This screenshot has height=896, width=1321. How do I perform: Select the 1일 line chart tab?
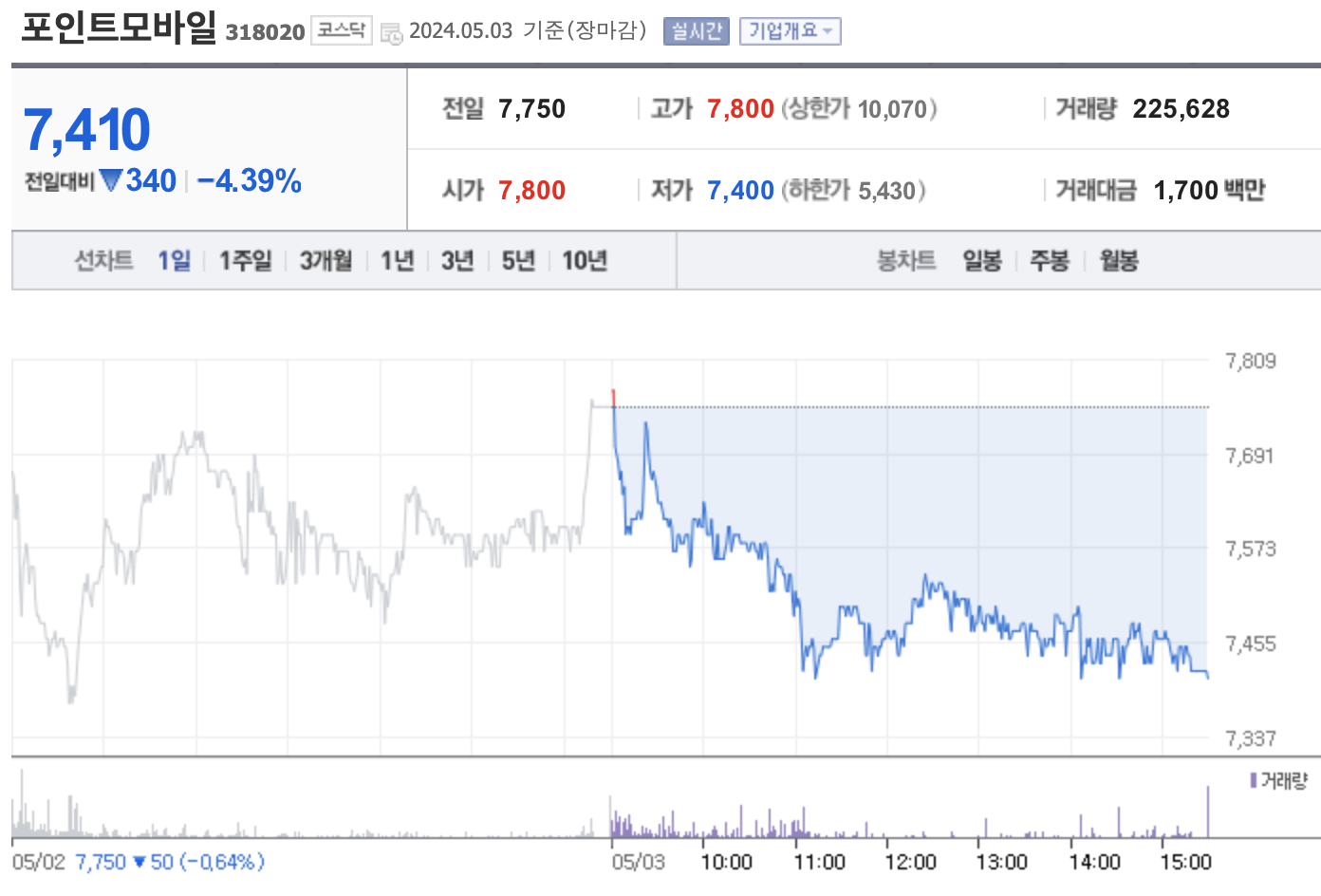pos(175,260)
